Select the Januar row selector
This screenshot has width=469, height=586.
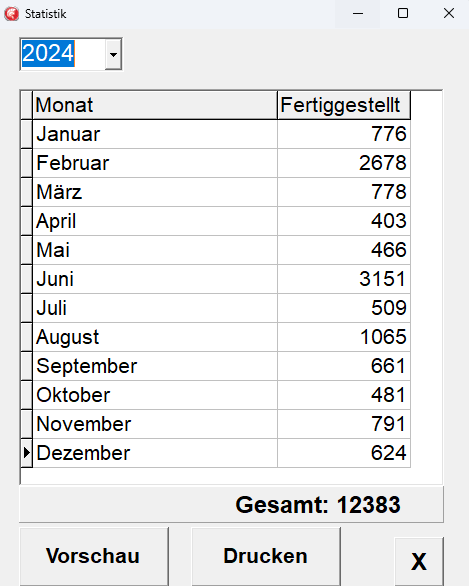[x=27, y=134]
